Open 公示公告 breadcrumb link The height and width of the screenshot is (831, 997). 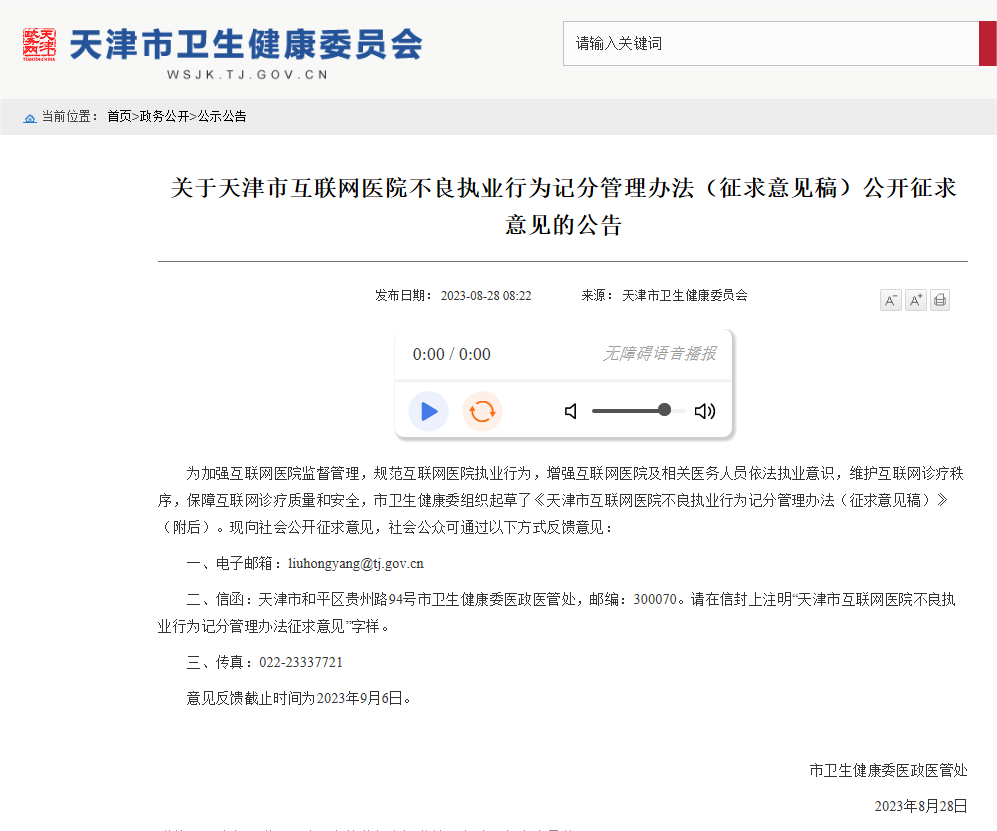click(x=222, y=116)
